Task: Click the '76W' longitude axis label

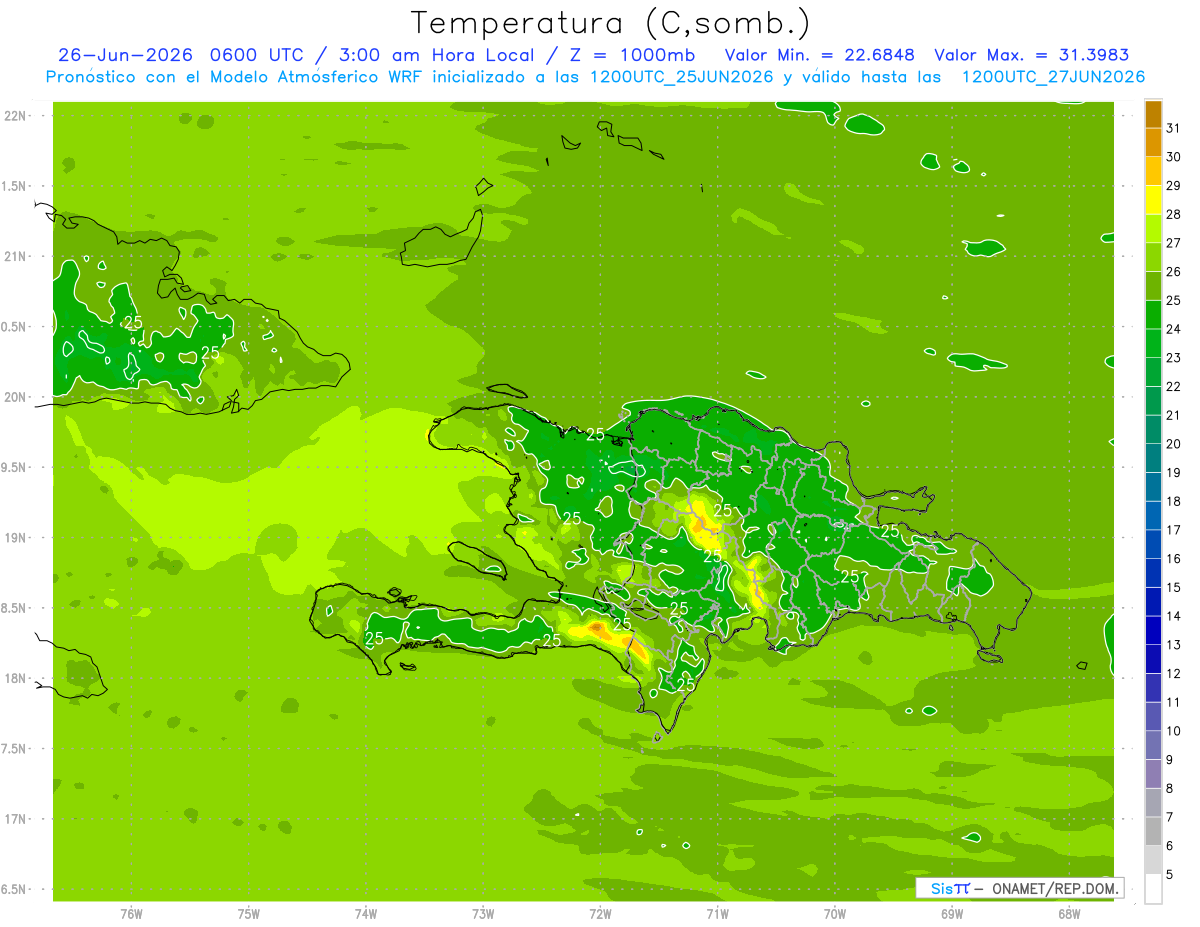Action: click(x=131, y=913)
